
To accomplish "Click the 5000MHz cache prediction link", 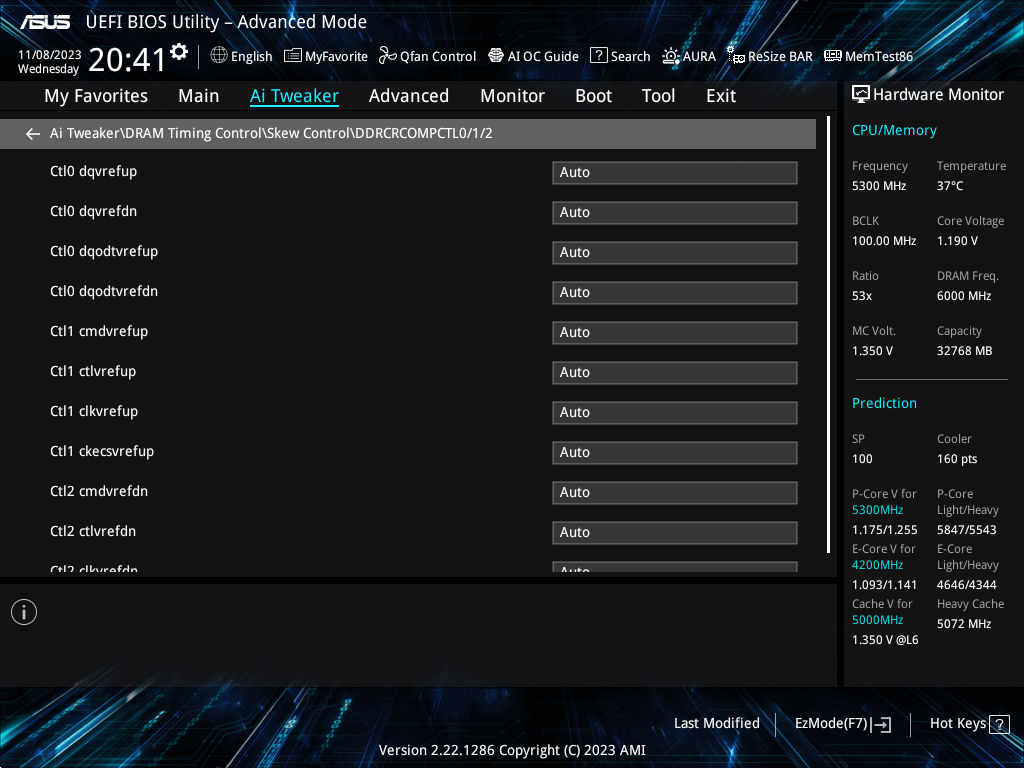I will (x=877, y=620).
